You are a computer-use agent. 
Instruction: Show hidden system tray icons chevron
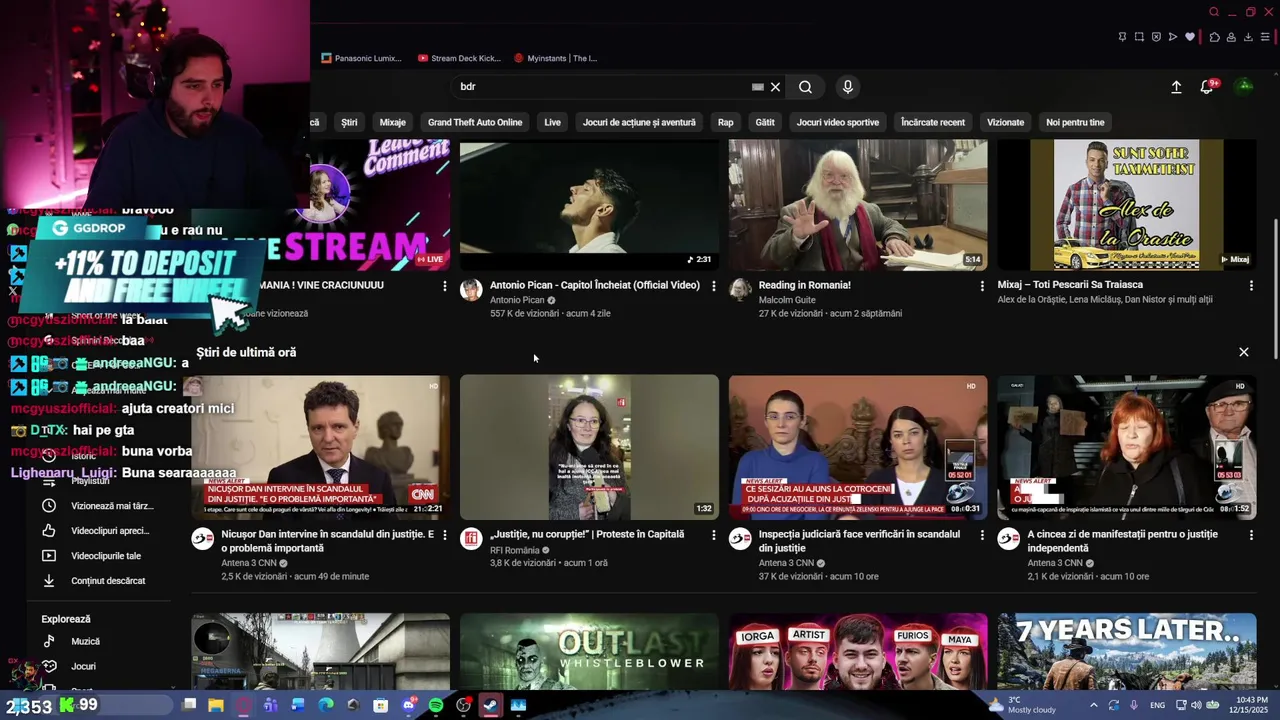[1093, 705]
